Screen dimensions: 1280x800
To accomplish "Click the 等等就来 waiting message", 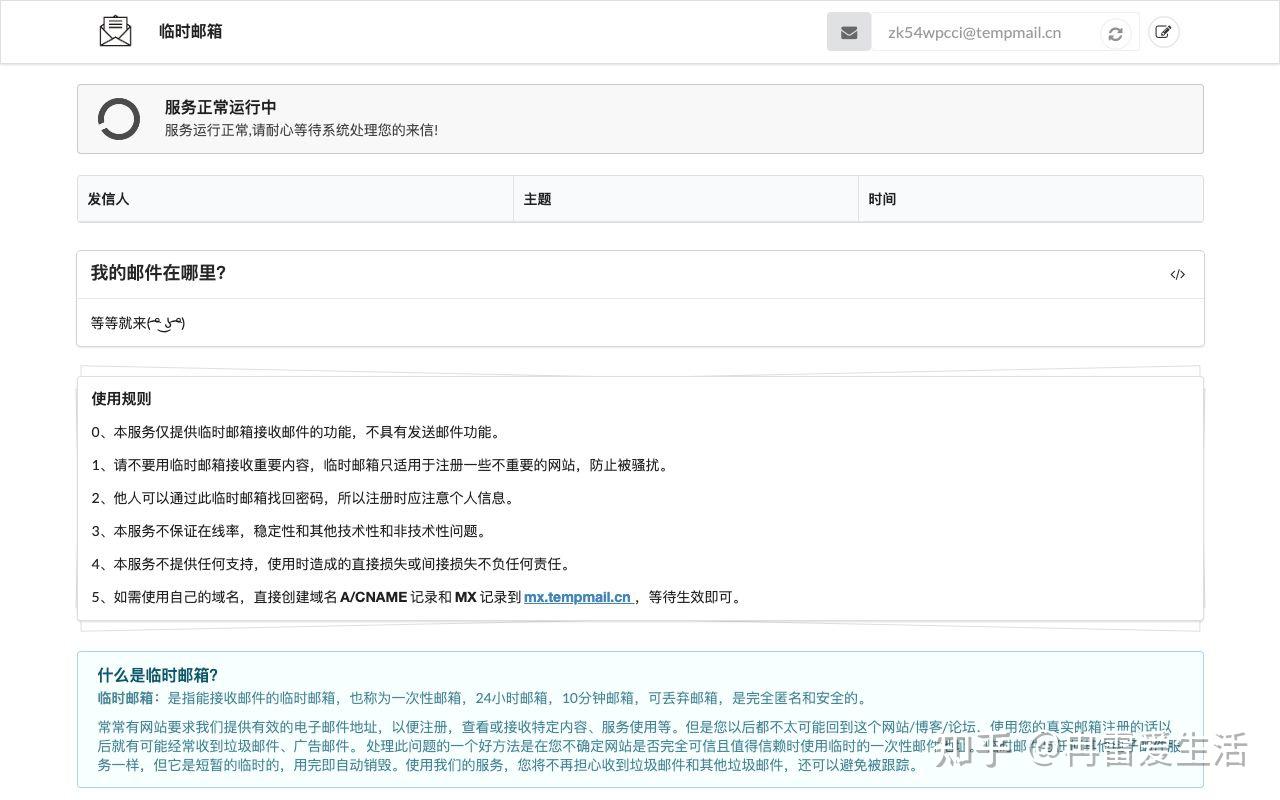I will [138, 322].
